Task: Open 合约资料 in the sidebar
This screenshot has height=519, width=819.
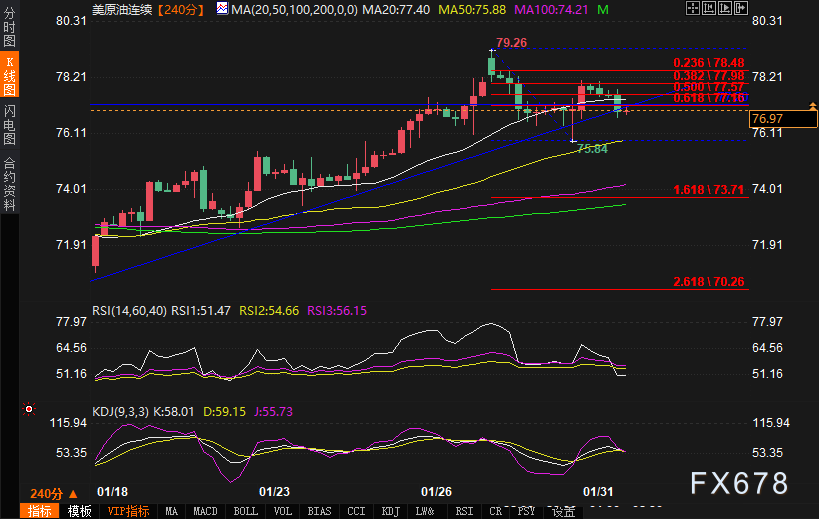Action: [9, 184]
